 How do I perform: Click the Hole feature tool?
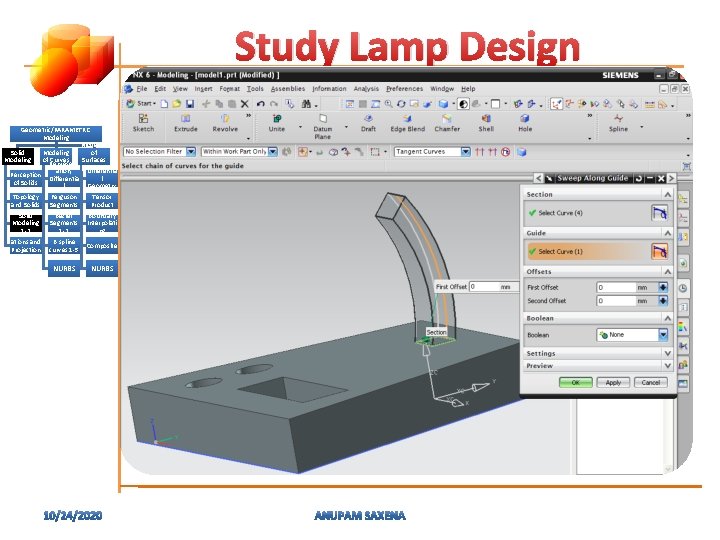pos(525,123)
